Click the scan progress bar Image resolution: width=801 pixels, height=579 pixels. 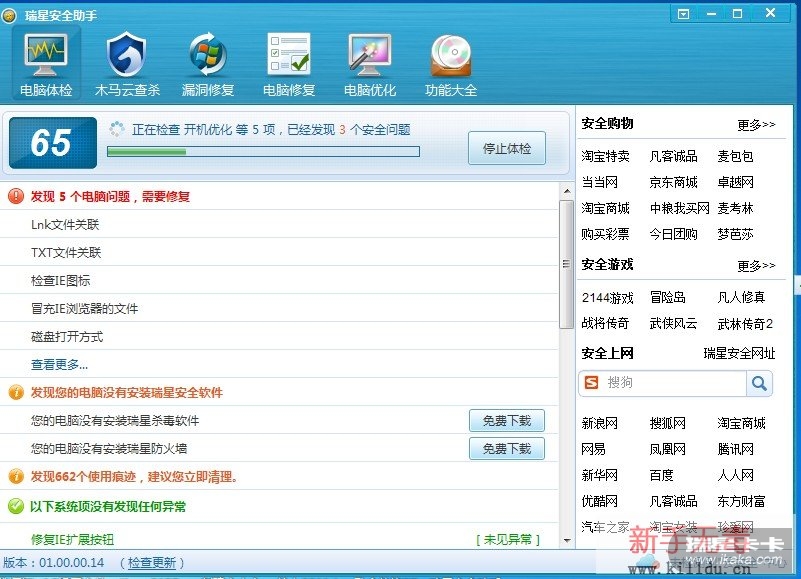(x=263, y=151)
